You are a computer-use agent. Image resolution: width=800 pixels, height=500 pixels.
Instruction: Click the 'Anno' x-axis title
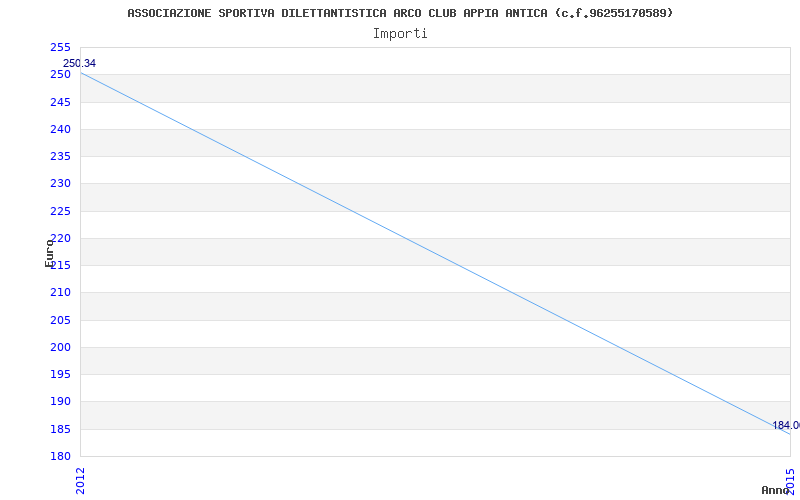[776, 490]
